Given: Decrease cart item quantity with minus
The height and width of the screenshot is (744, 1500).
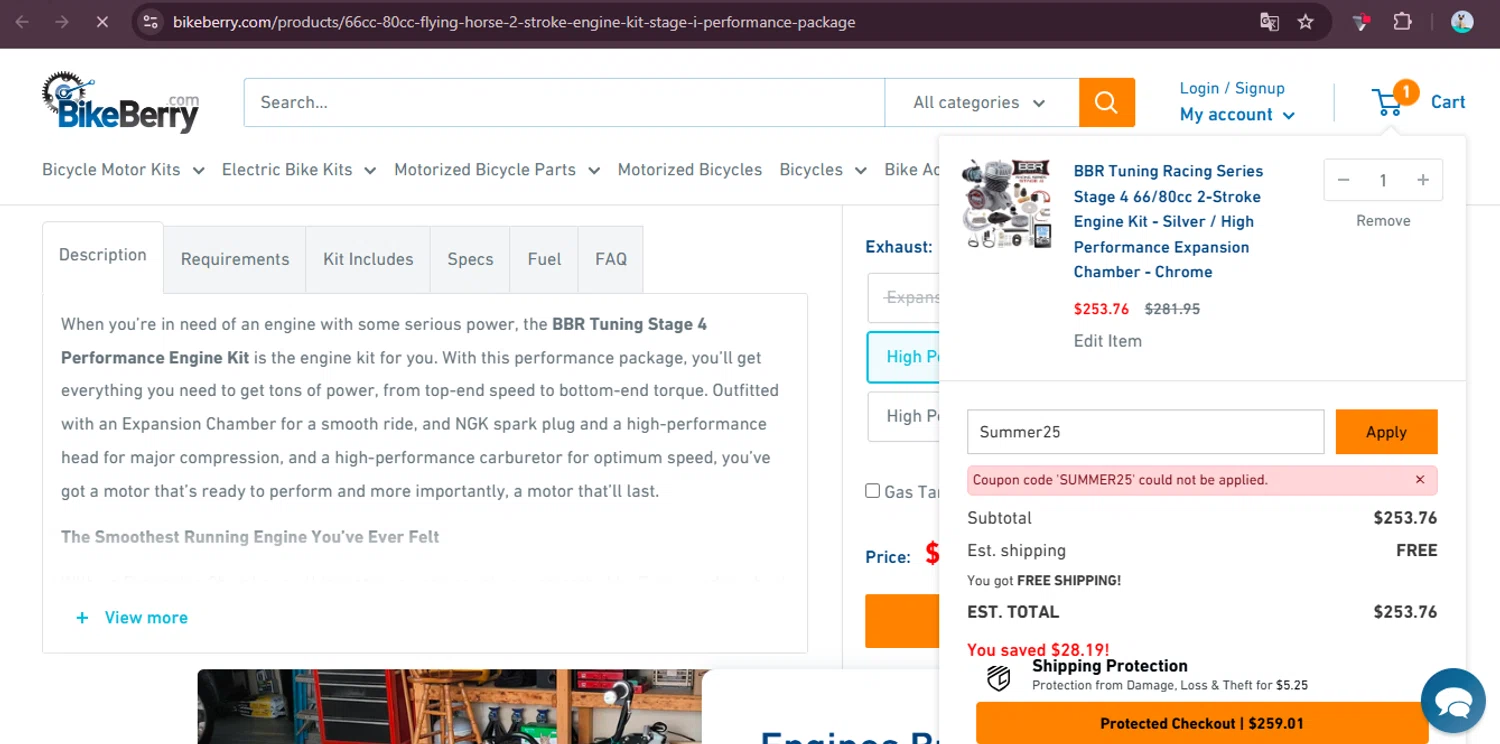Looking at the screenshot, I should (1343, 180).
